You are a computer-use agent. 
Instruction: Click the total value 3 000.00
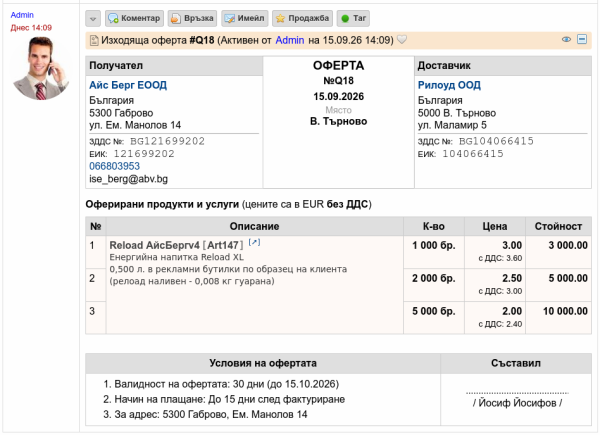tap(568, 245)
